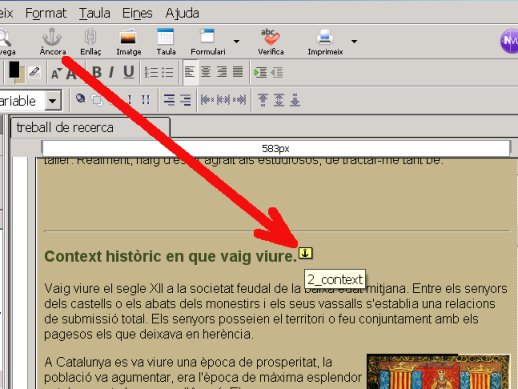Select align center paragraph button
The width and height of the screenshot is (518, 389).
(x=206, y=72)
